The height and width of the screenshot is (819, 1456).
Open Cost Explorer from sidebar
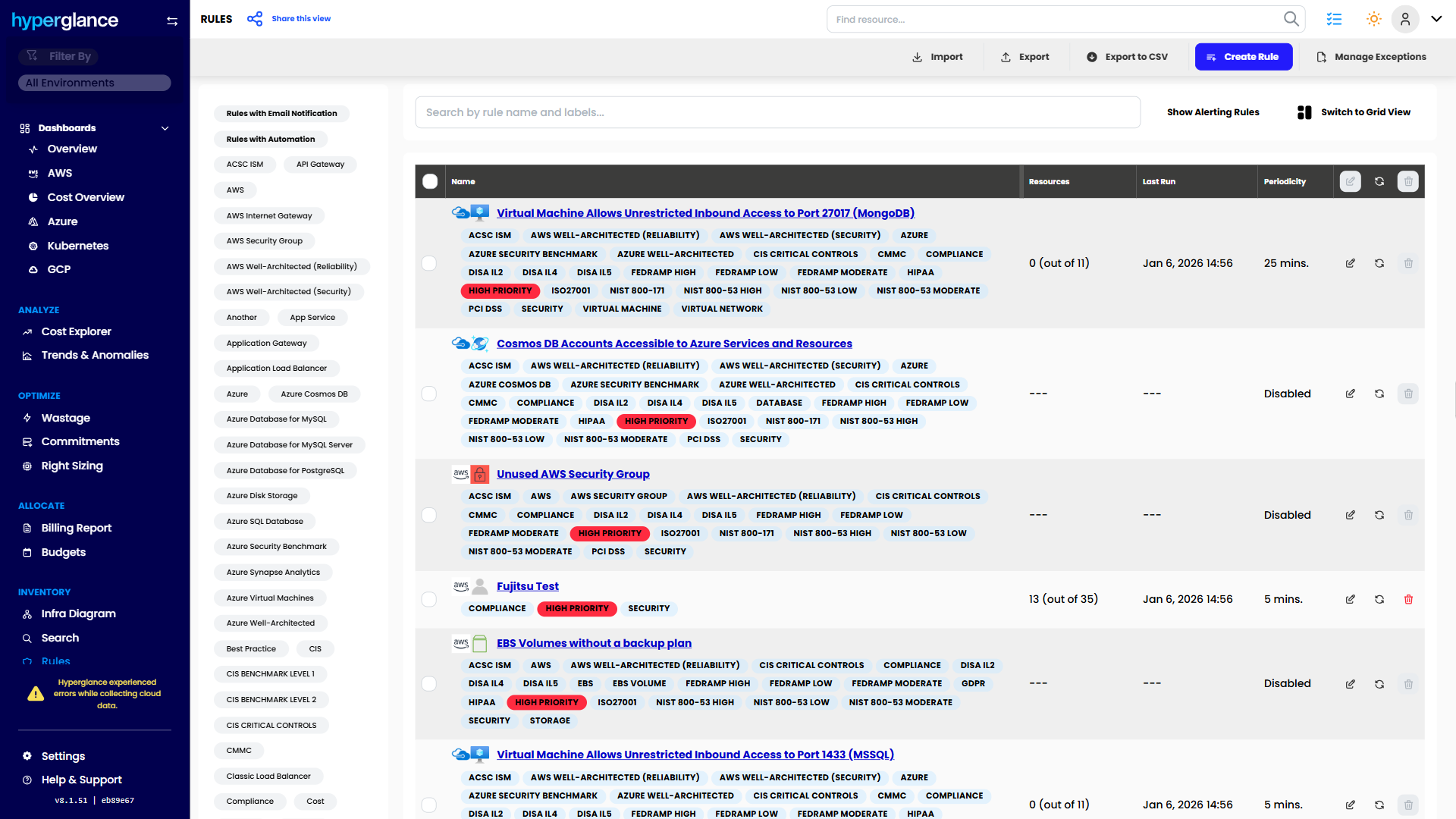pos(76,331)
